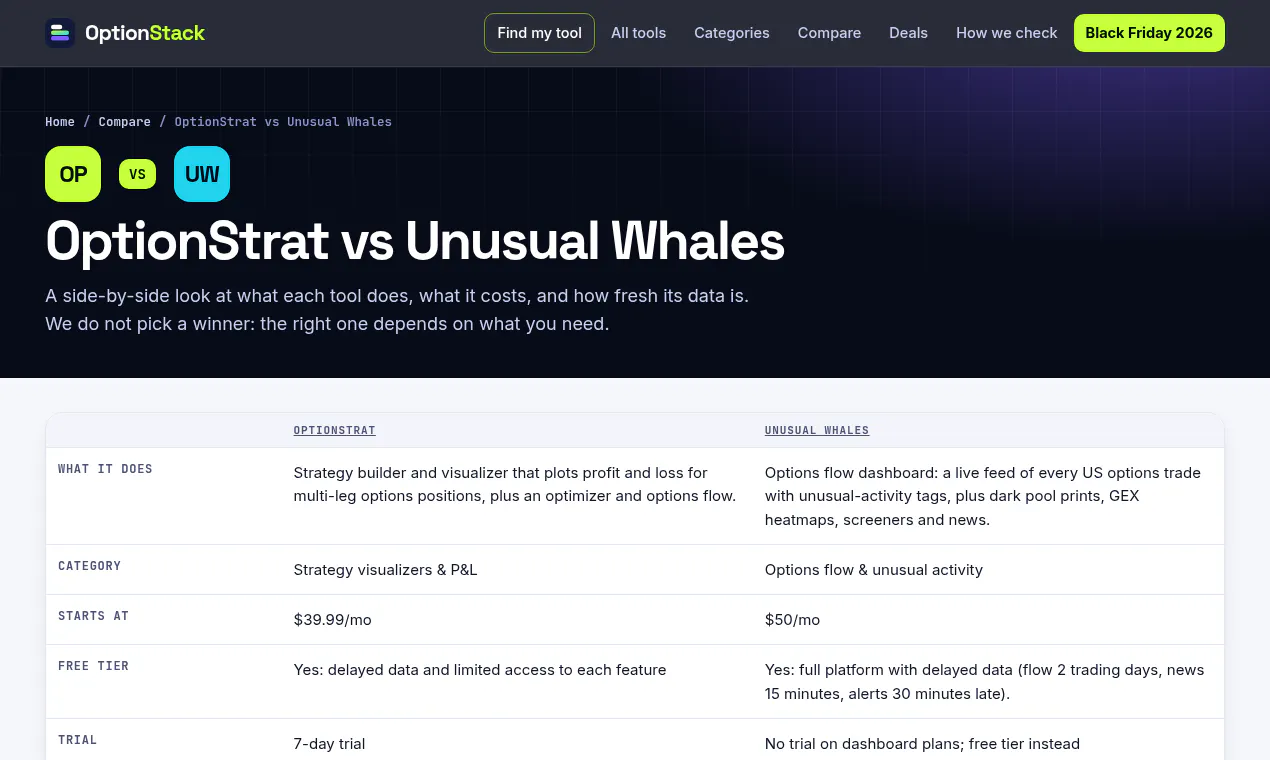Screen dimensions: 1270x760
Task: Click the WHAT IT DOES row label
Action: pyautogui.click(x=105, y=469)
